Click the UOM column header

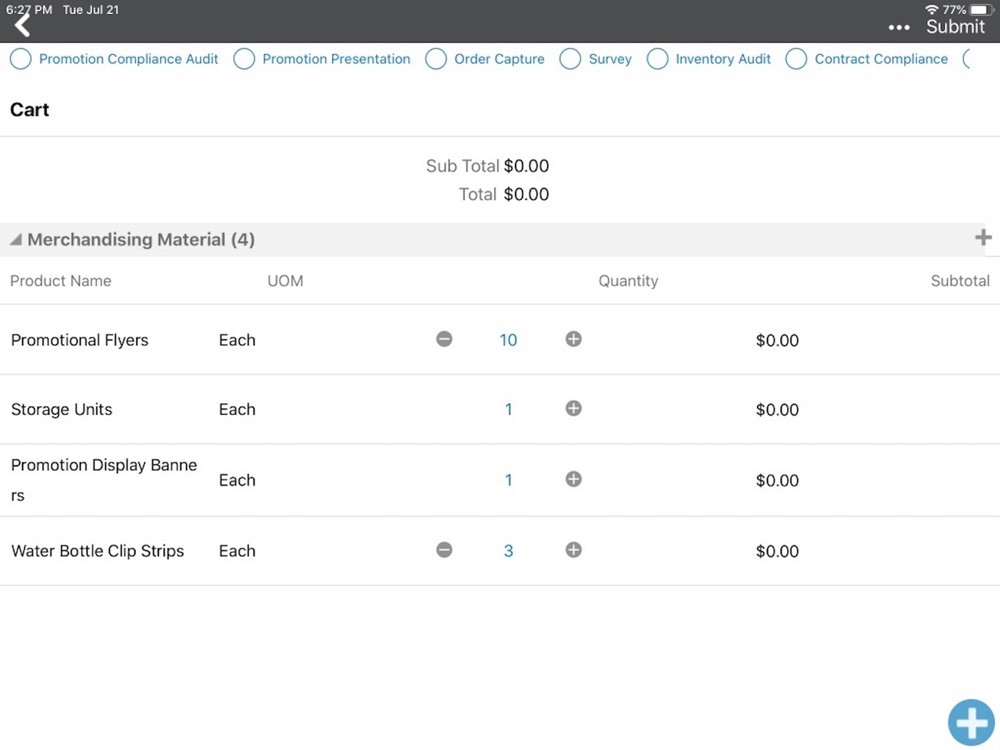285,281
